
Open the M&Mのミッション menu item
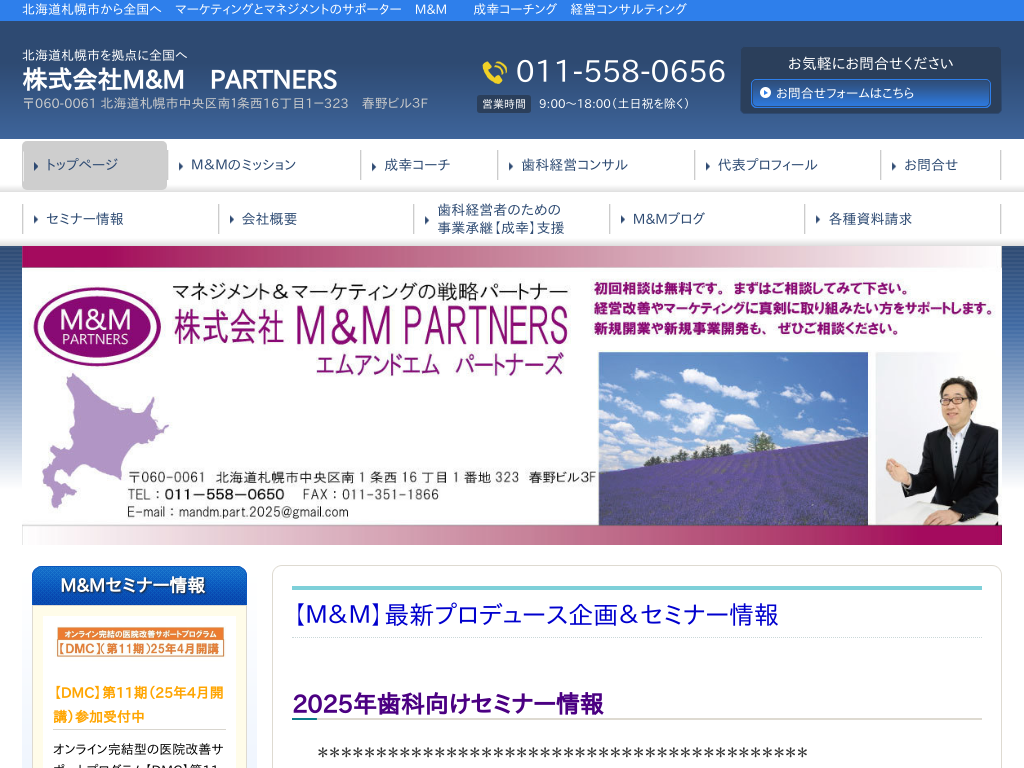pos(264,165)
